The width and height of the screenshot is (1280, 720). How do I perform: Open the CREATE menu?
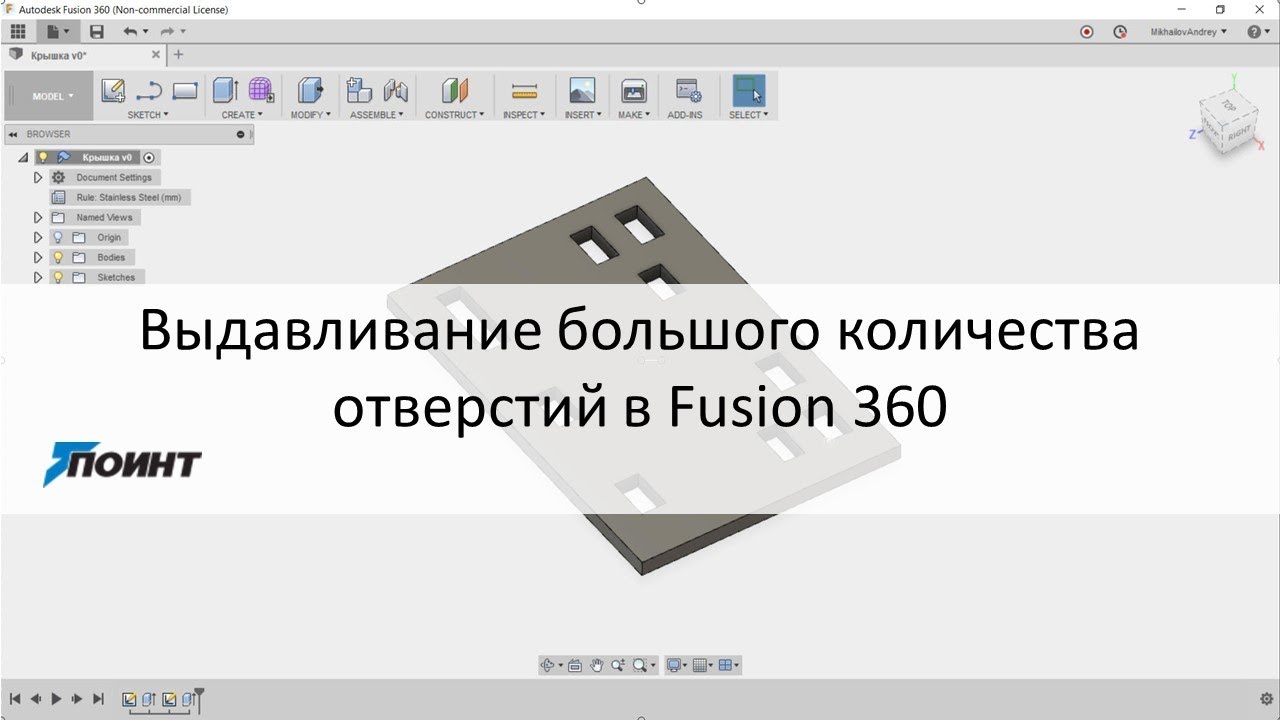(x=242, y=115)
